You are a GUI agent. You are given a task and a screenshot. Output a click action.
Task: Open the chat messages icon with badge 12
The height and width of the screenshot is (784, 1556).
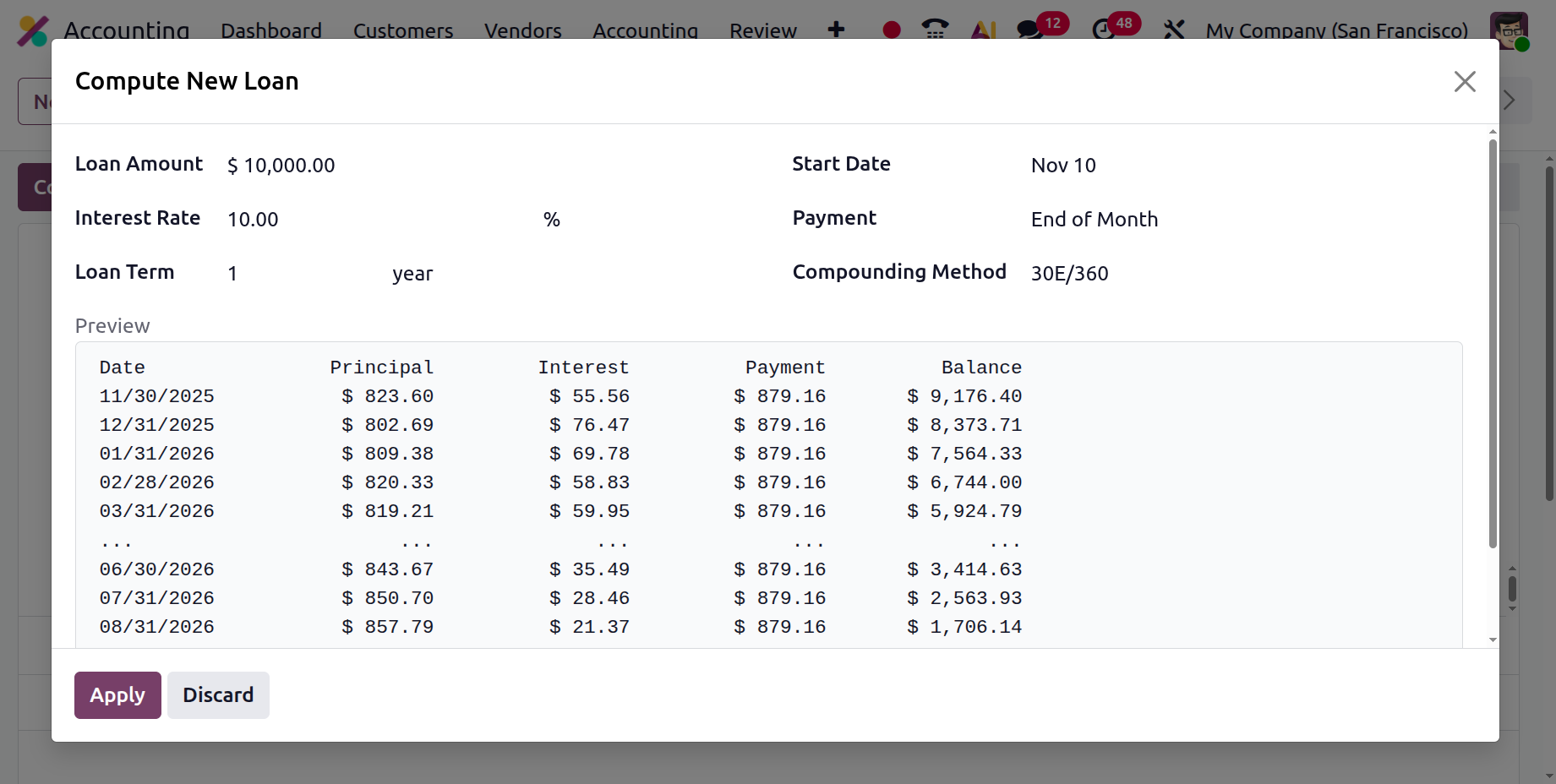(1029, 30)
